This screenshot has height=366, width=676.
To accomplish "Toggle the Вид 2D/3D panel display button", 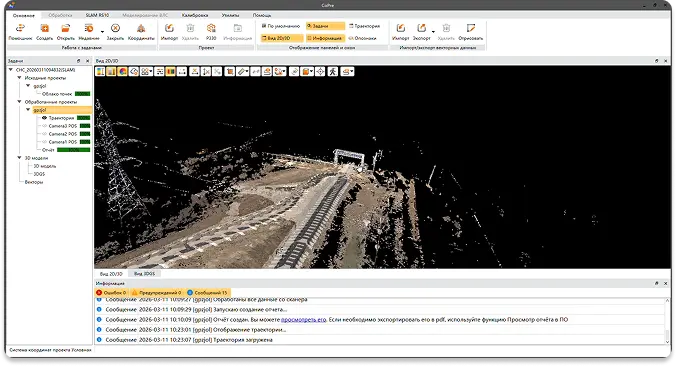I will pyautogui.click(x=282, y=38).
